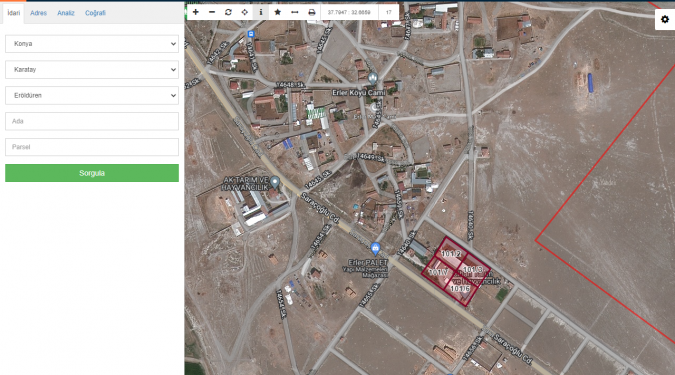The image size is (675, 375).
Task: Click the green Sorgula button
Action: (x=92, y=173)
